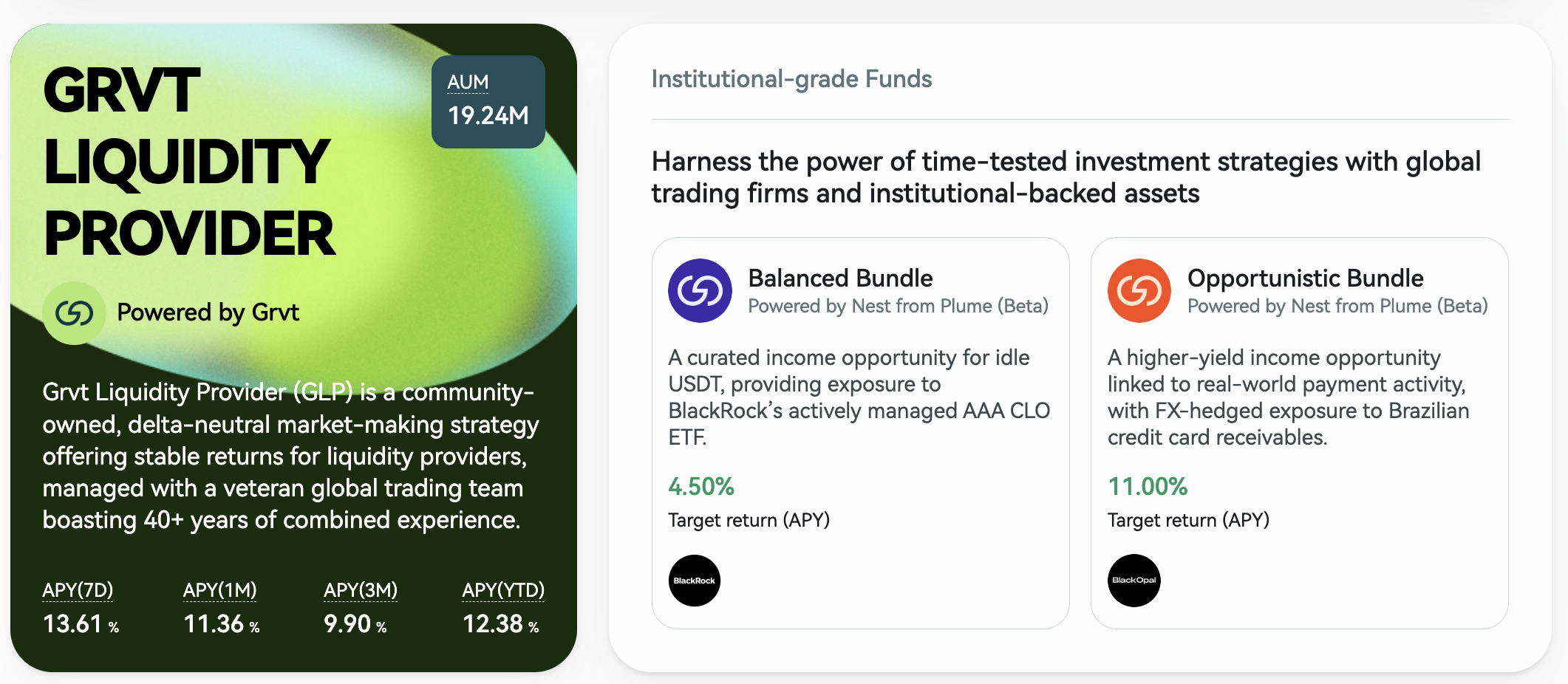Screen dimensions: 1568x684
Task: Open the Opportunistic Bundle fund title
Action: point(1305,278)
